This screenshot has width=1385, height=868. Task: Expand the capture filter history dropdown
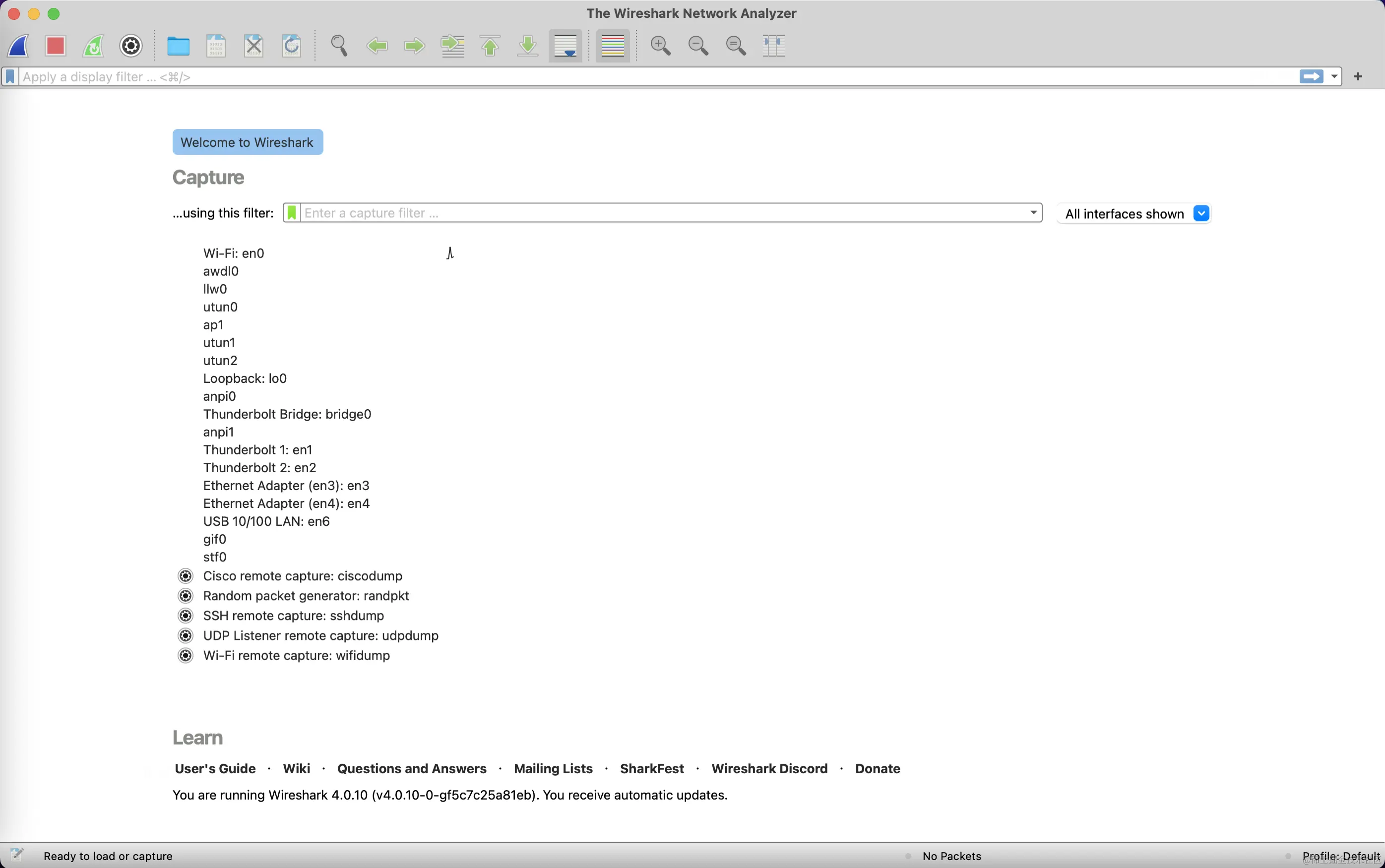(1033, 213)
